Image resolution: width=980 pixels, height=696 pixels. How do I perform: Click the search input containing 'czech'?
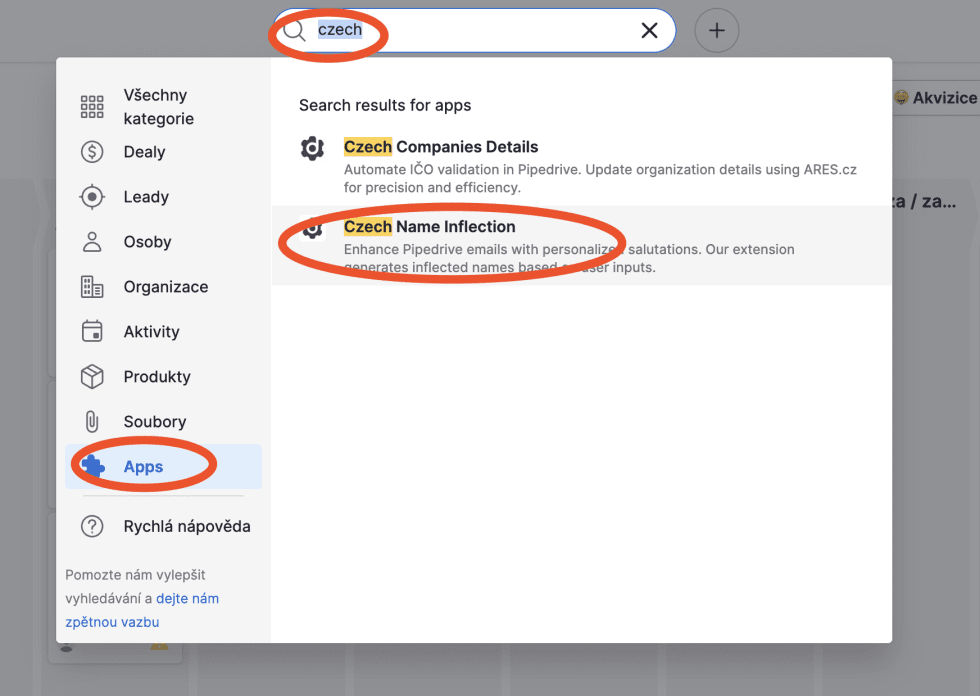pos(480,31)
